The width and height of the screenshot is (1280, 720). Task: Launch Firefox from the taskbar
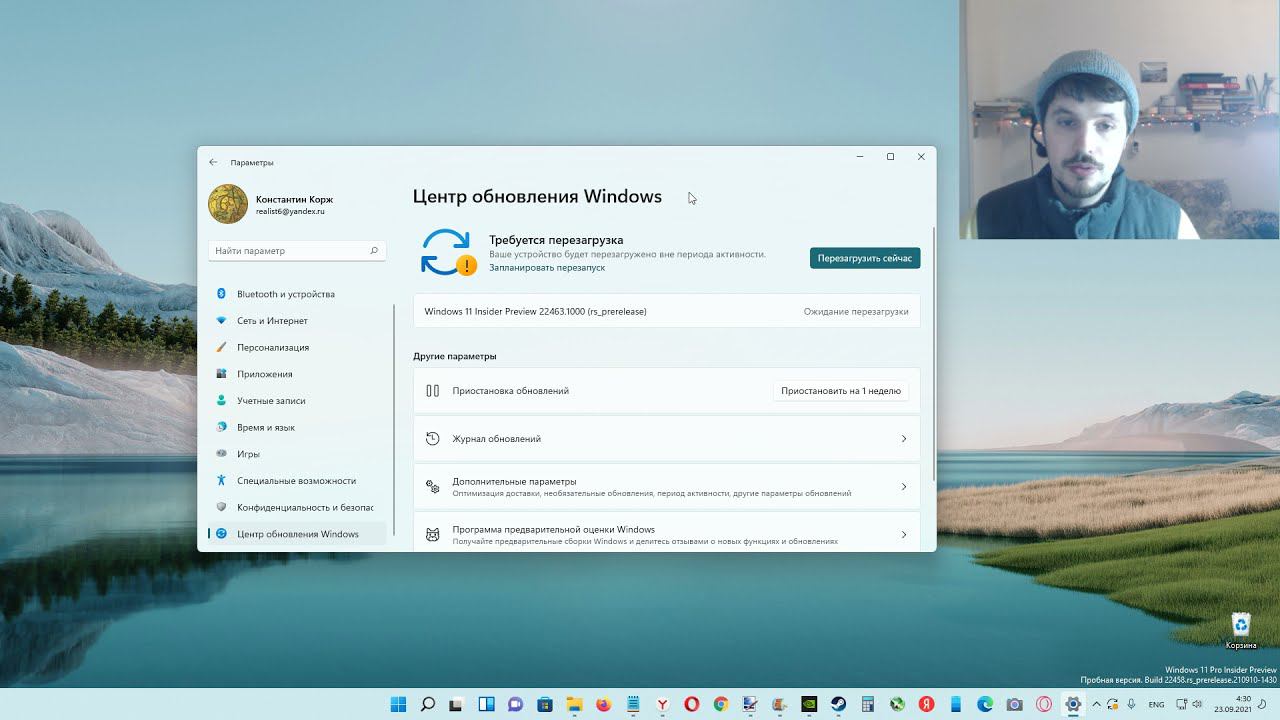click(603, 704)
